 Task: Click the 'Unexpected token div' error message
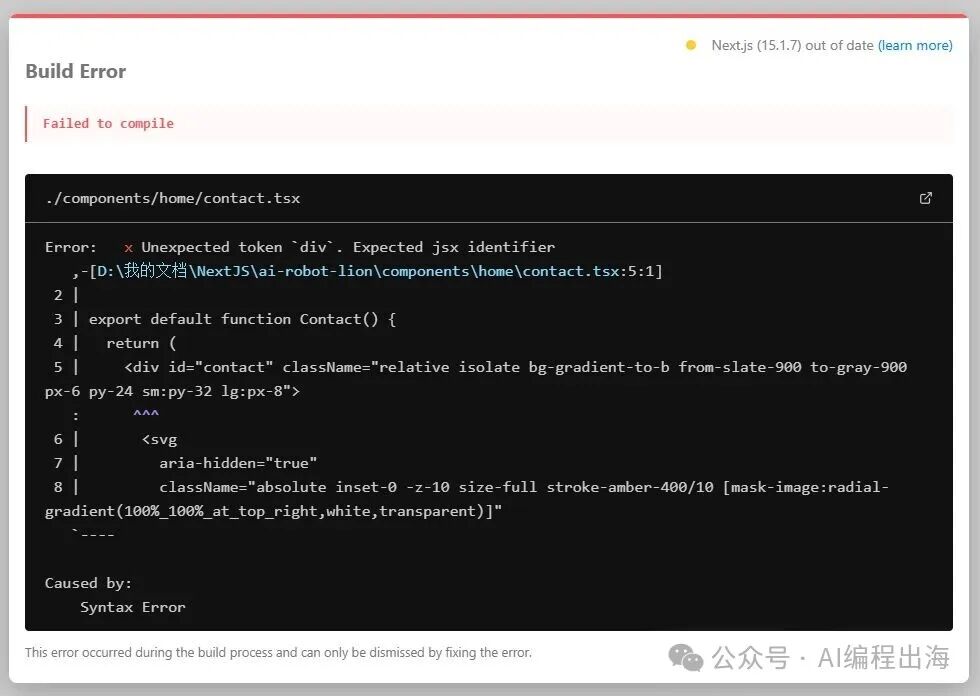click(x=348, y=247)
